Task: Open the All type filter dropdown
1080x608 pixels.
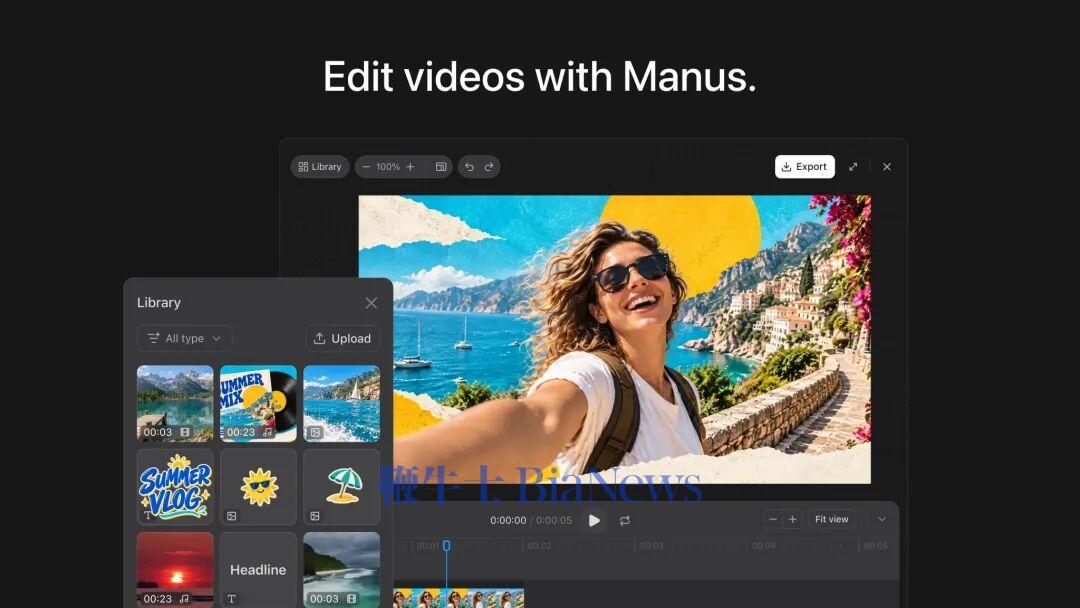Action: [185, 338]
